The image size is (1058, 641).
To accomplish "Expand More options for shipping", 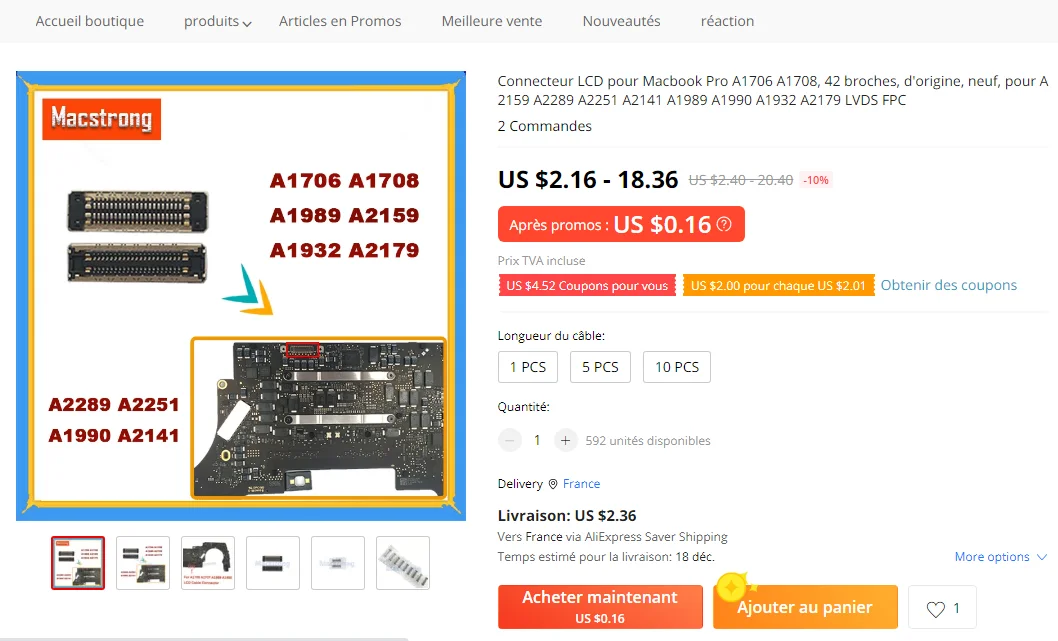I will coord(1001,557).
